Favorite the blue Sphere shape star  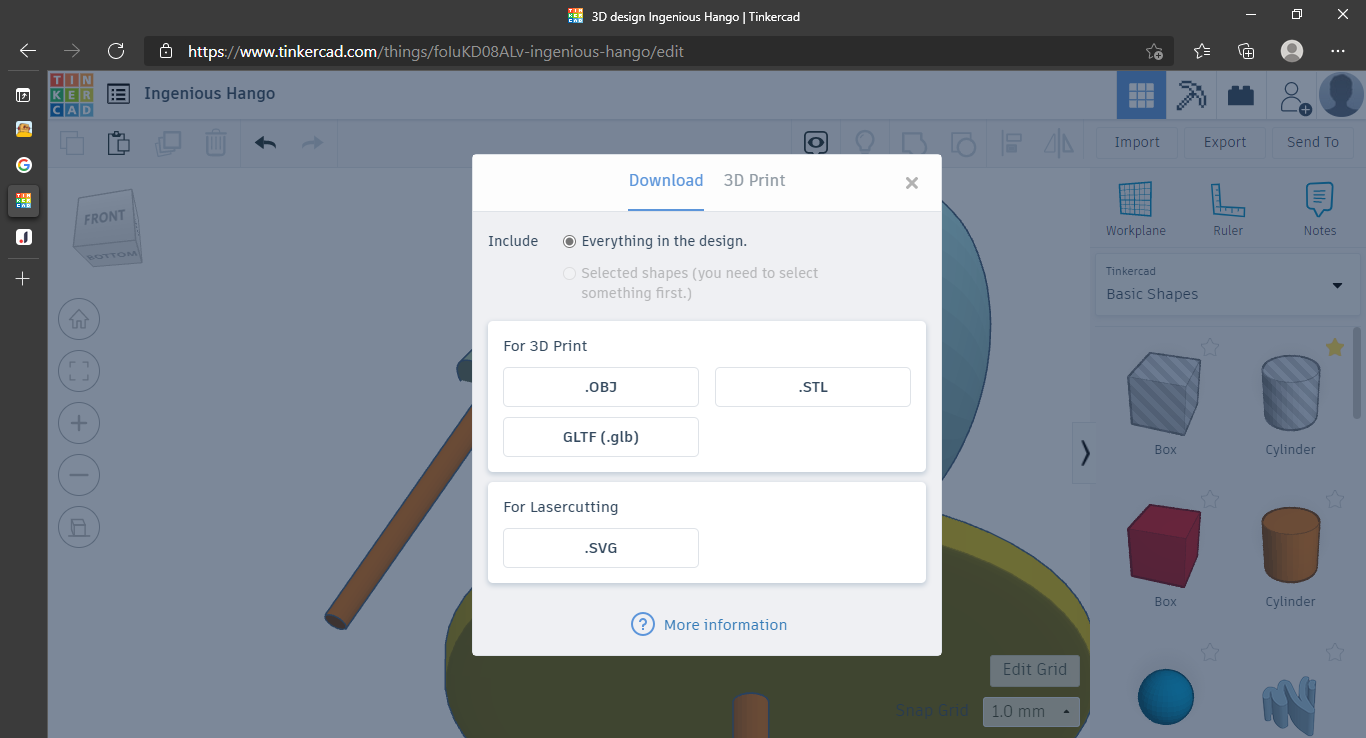tap(1210, 652)
